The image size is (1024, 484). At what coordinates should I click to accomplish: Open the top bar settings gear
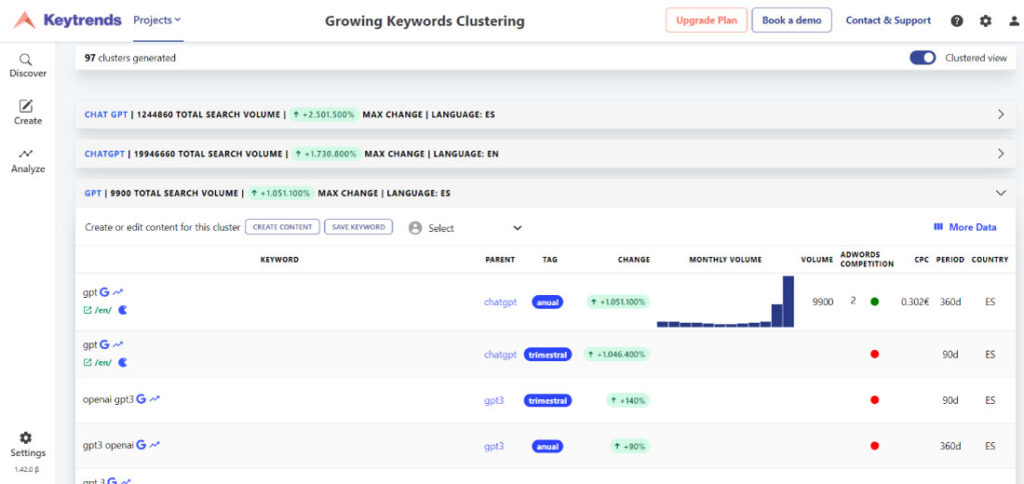pos(985,21)
